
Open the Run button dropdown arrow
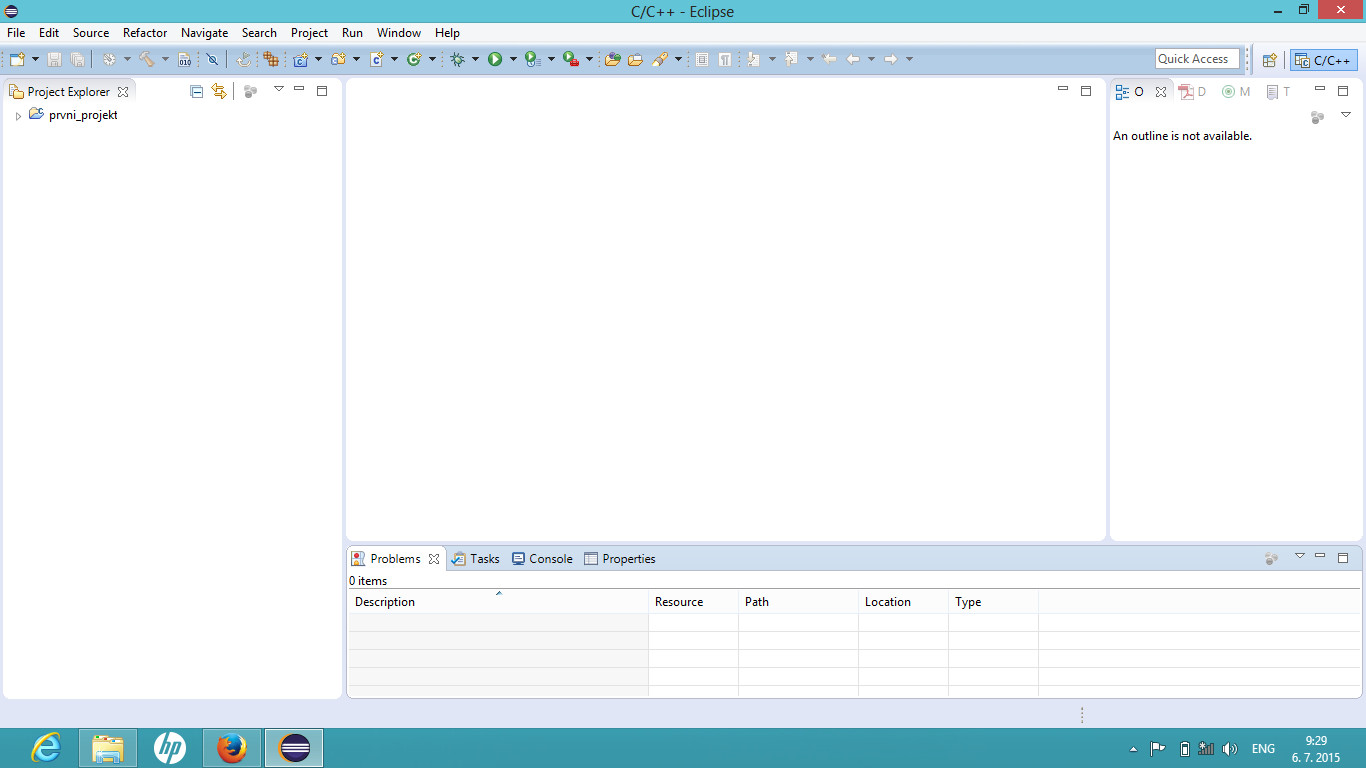coord(513,60)
